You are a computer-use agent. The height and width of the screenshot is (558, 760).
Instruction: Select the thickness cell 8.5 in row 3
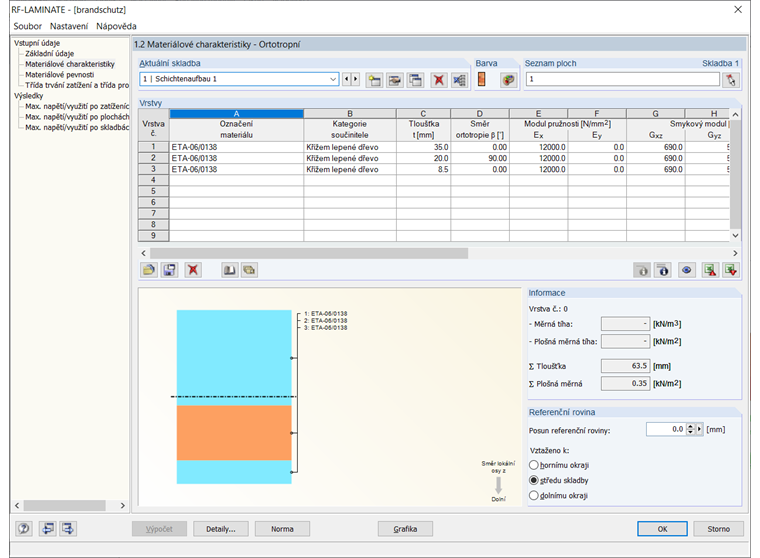coord(423,169)
